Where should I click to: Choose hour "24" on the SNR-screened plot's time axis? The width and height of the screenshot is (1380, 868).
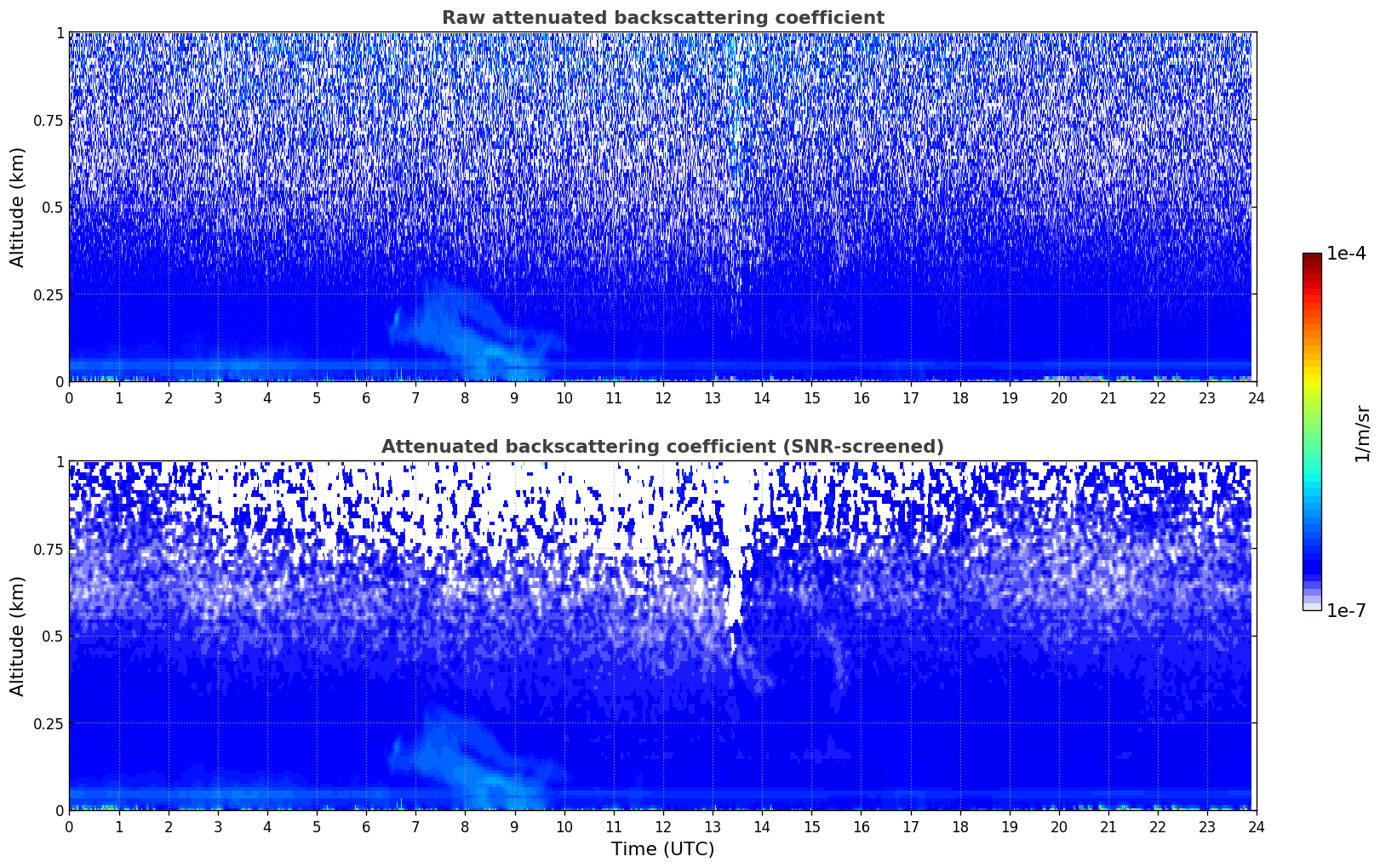[x=1257, y=826]
